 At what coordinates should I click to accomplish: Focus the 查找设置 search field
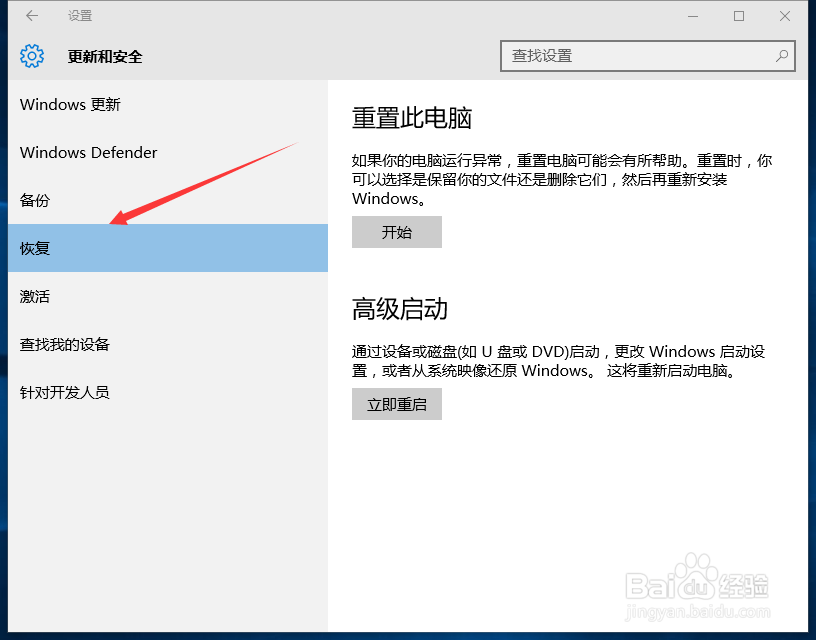[647, 56]
